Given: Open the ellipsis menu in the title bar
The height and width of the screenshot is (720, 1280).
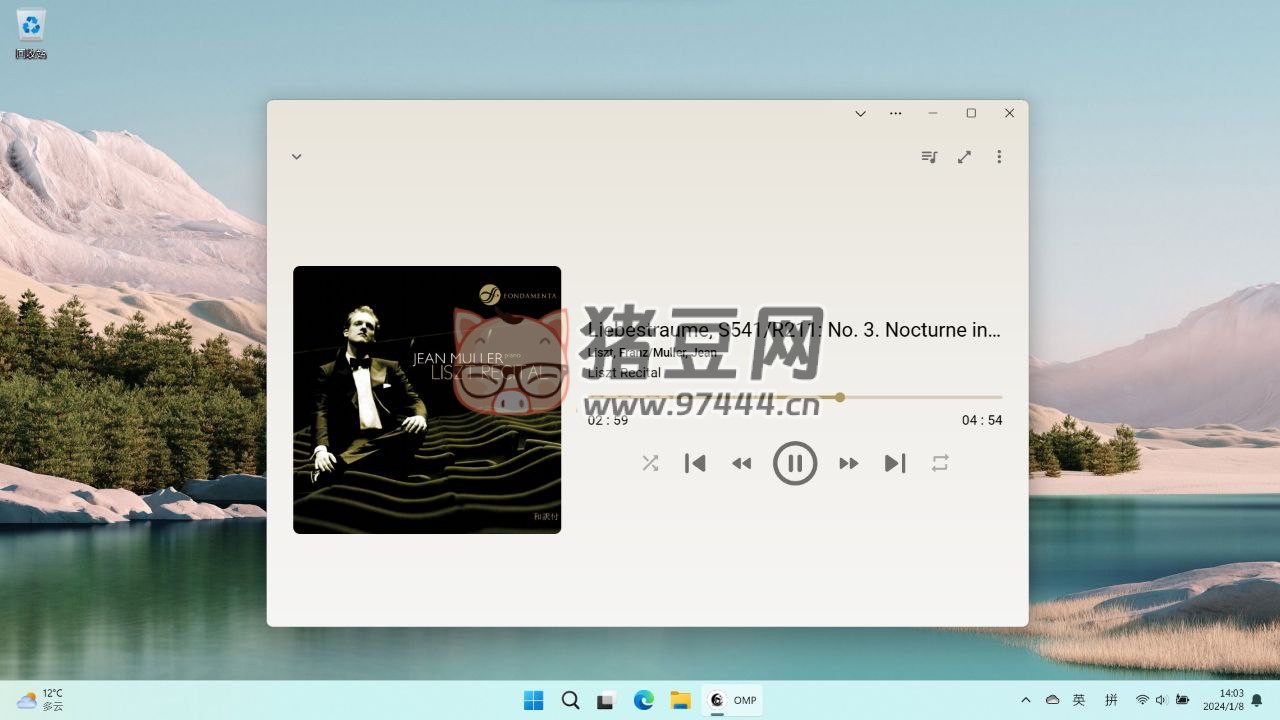Looking at the screenshot, I should click(895, 113).
